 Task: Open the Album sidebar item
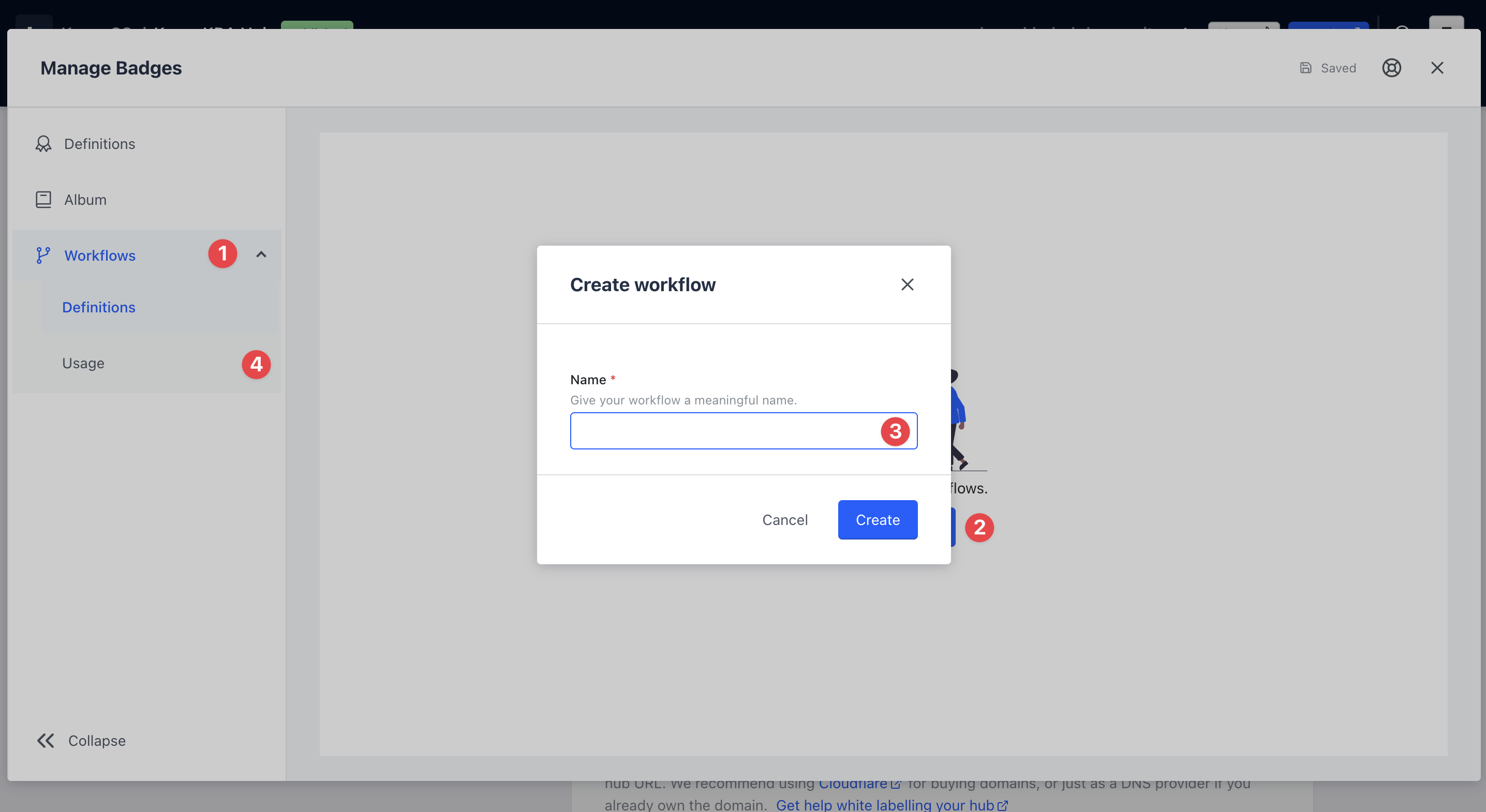click(x=85, y=200)
